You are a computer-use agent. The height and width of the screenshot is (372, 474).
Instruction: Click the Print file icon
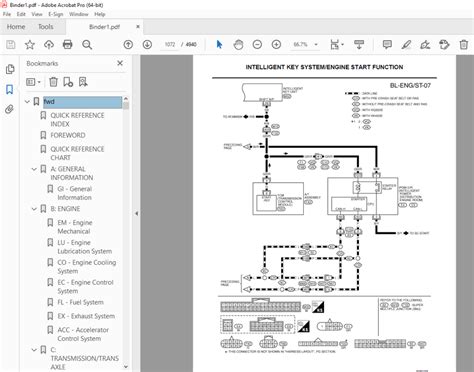[x=68, y=44]
